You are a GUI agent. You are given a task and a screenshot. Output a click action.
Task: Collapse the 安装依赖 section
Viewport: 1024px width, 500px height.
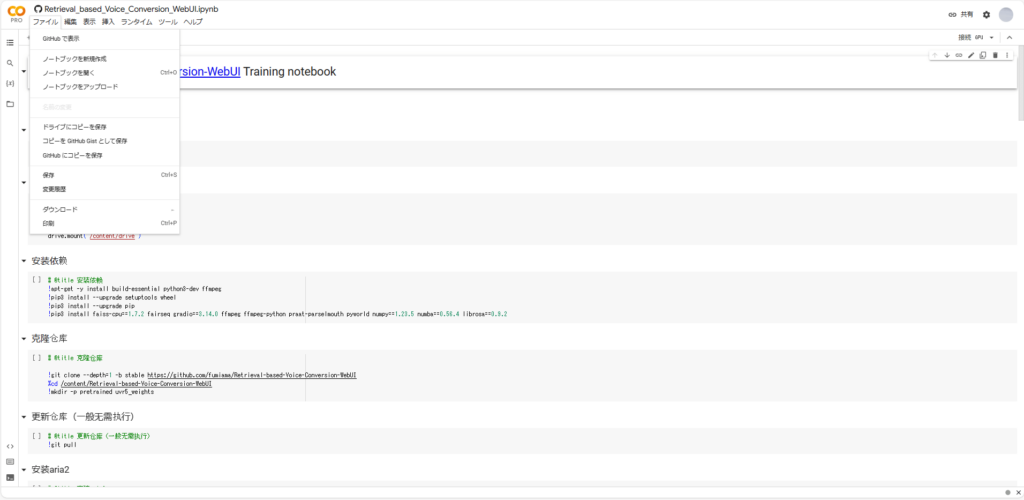coord(24,261)
